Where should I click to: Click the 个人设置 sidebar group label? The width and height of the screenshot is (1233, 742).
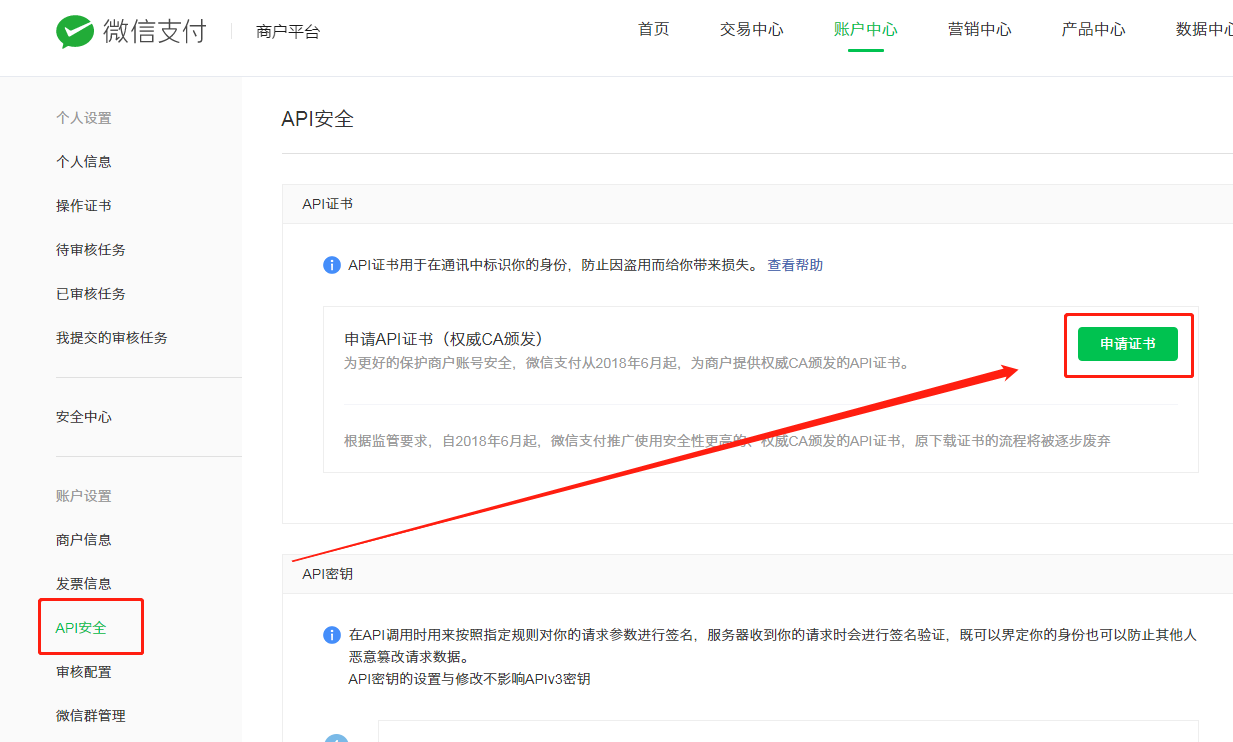tap(84, 118)
